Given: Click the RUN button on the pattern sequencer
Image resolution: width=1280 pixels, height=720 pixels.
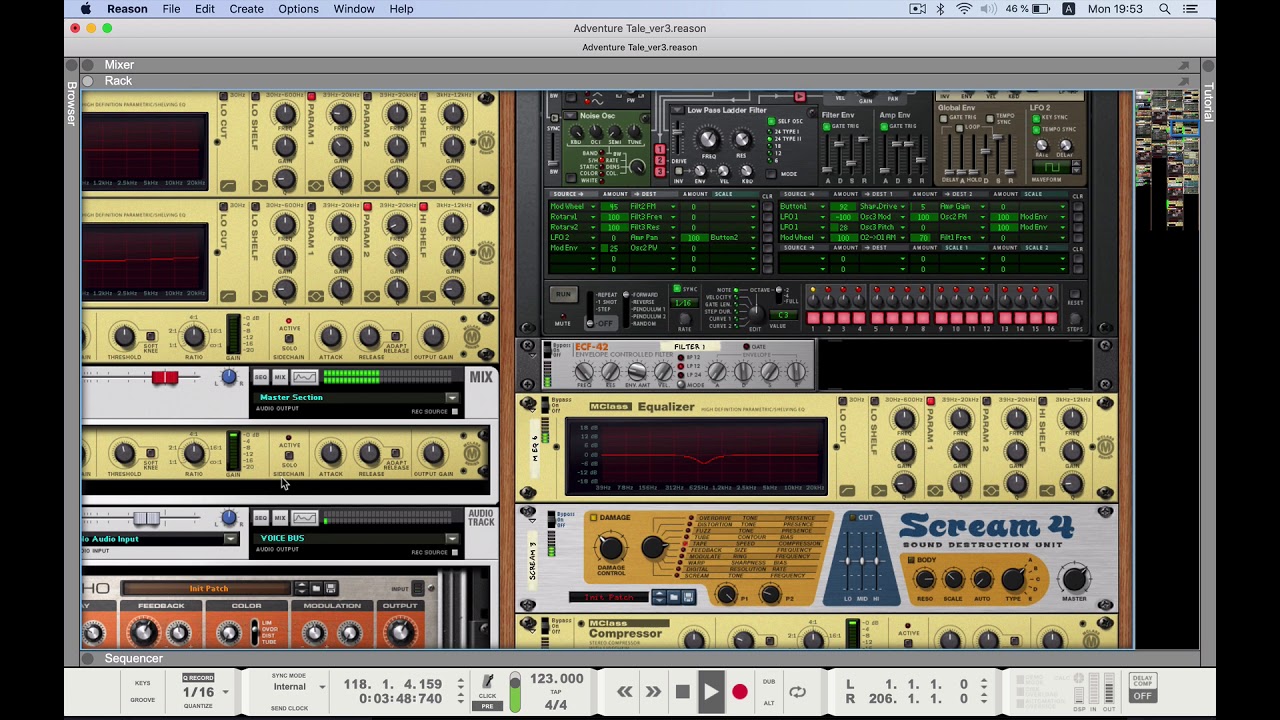Looking at the screenshot, I should 563,296.
